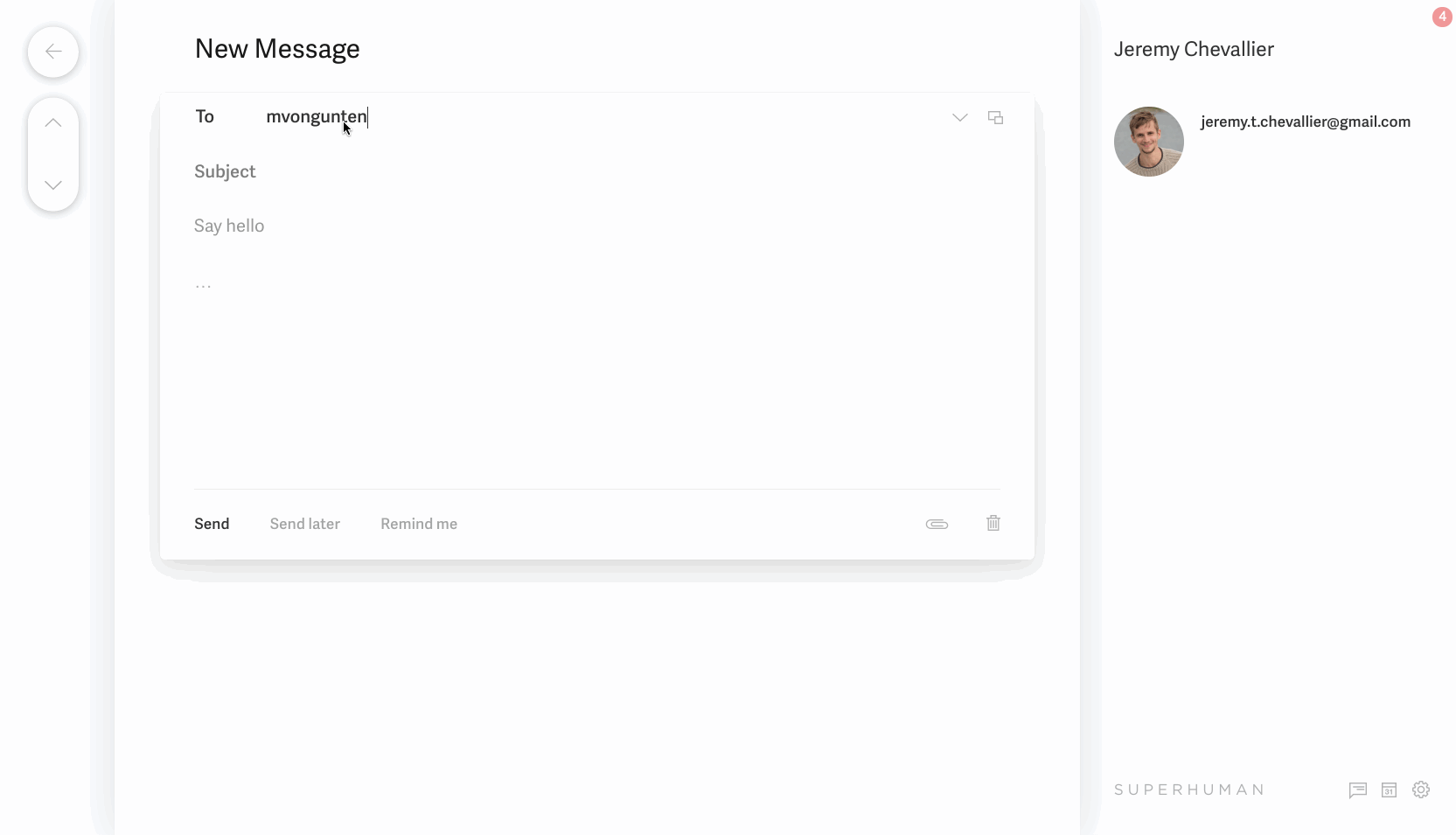The image size is (1456, 835).
Task: Go back using the left arrow button
Action: pyautogui.click(x=53, y=52)
